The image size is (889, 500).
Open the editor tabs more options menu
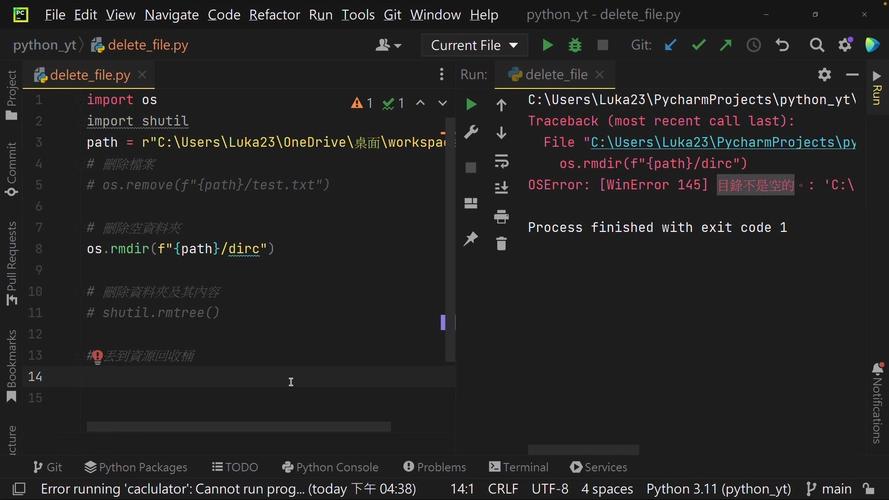point(441,75)
